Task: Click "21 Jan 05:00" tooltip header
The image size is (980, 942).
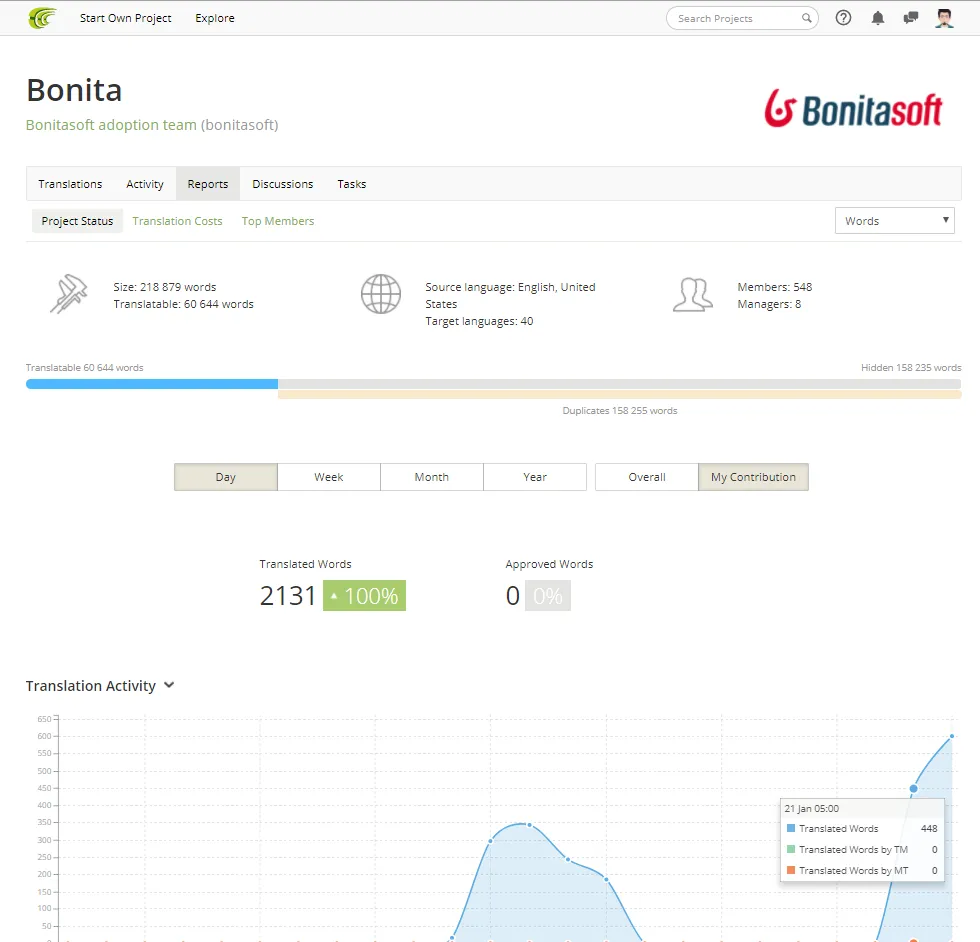Action: point(811,808)
